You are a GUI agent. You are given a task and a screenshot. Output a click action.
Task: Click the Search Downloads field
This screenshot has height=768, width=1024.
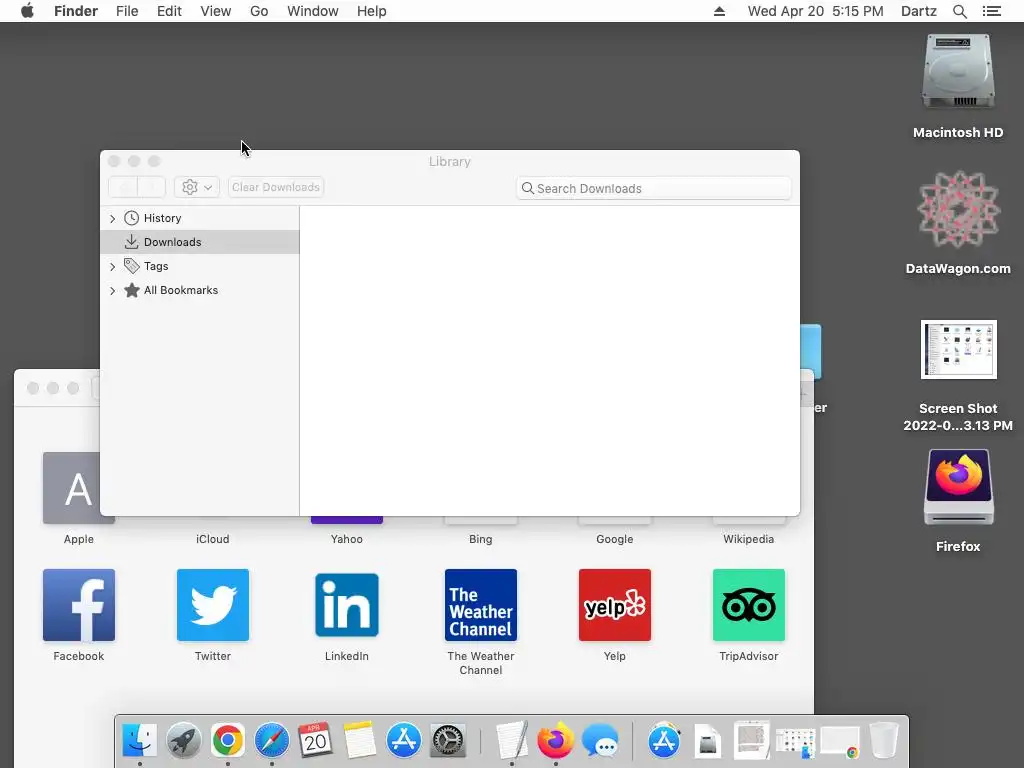click(x=654, y=188)
